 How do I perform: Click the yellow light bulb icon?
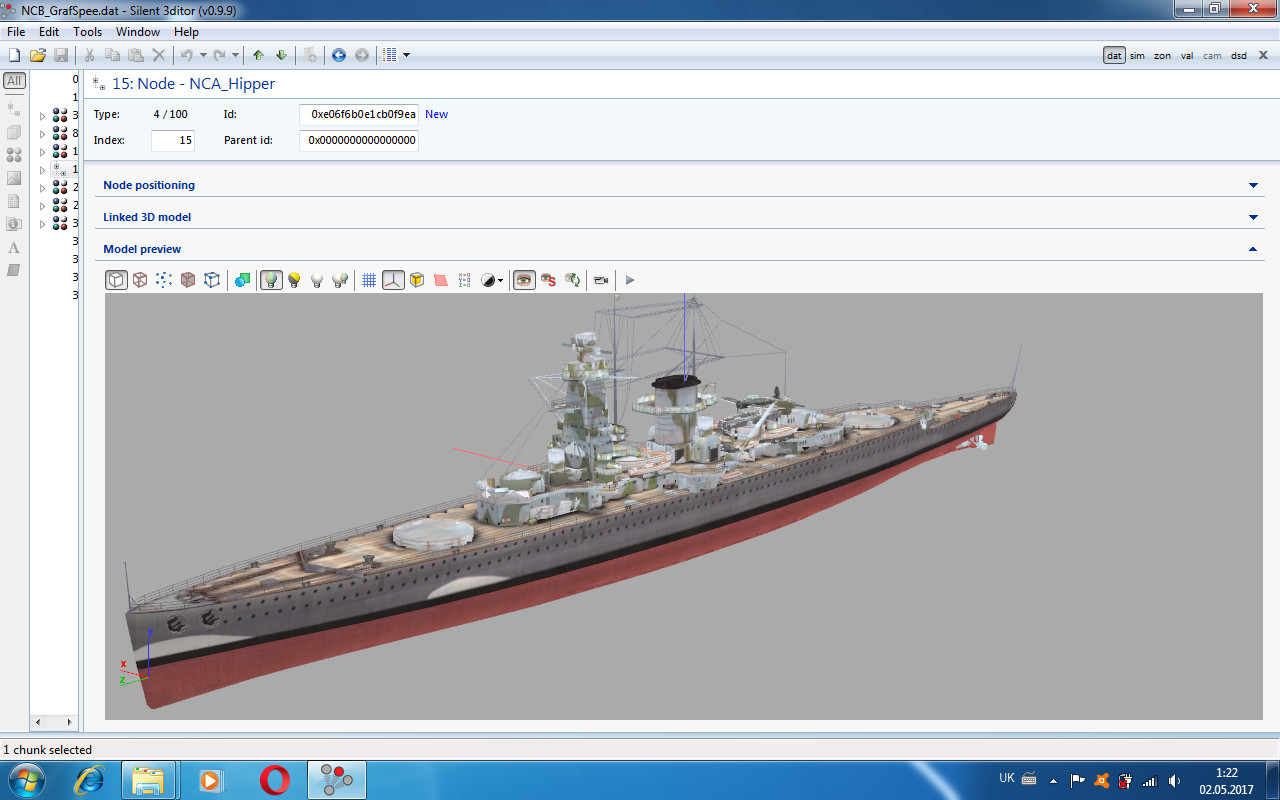pos(294,280)
